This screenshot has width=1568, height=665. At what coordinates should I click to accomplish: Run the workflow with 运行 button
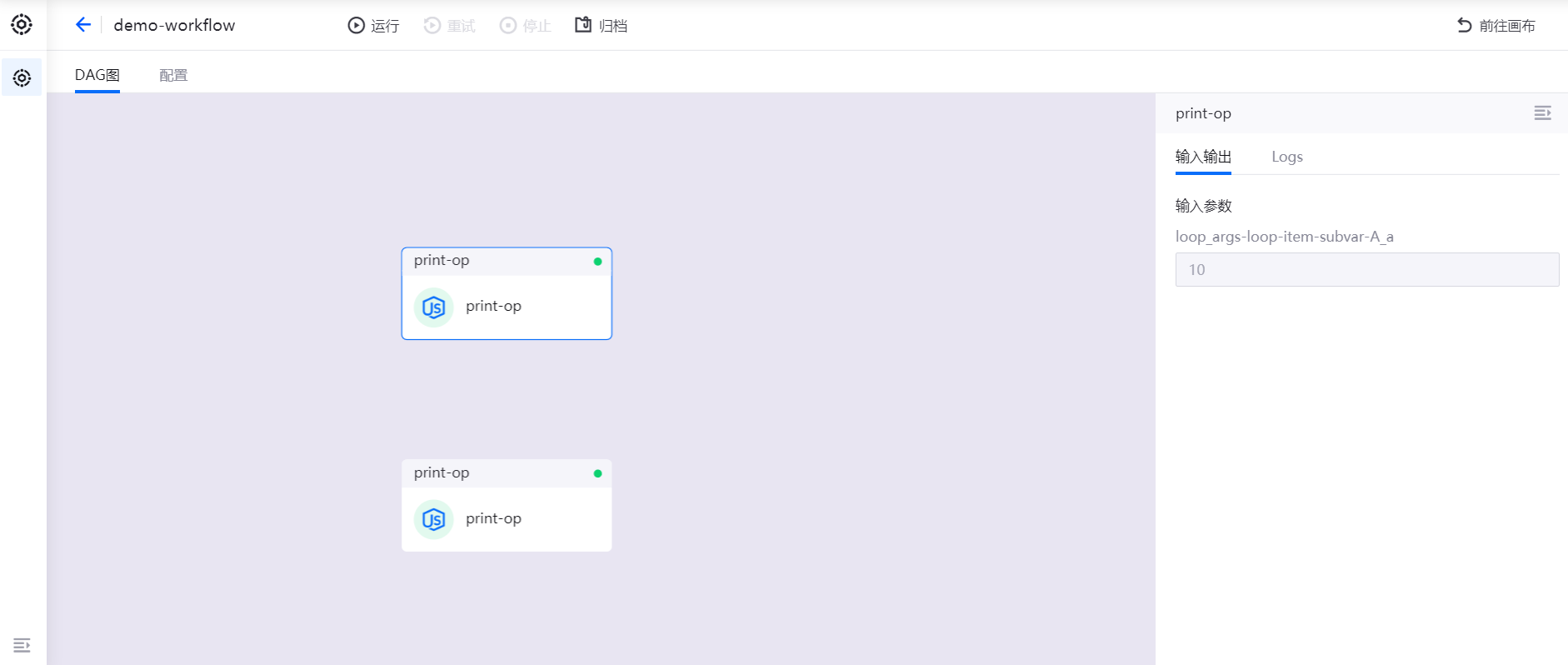(x=373, y=26)
